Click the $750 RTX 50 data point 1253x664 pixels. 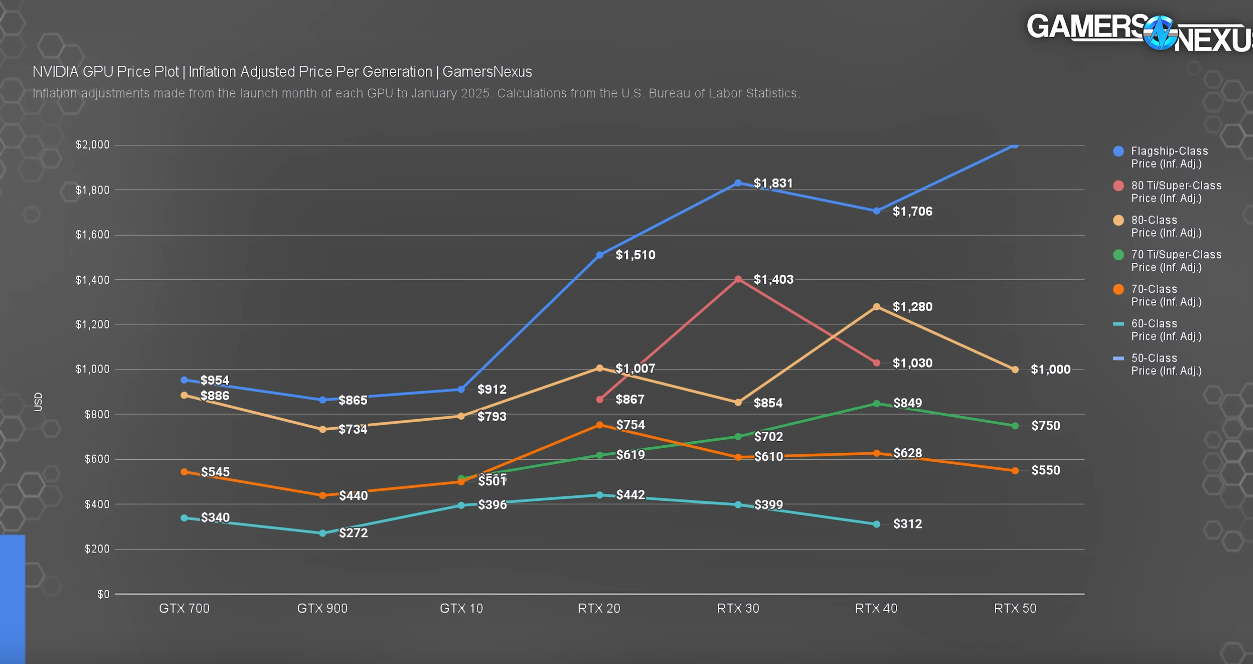pos(1015,426)
